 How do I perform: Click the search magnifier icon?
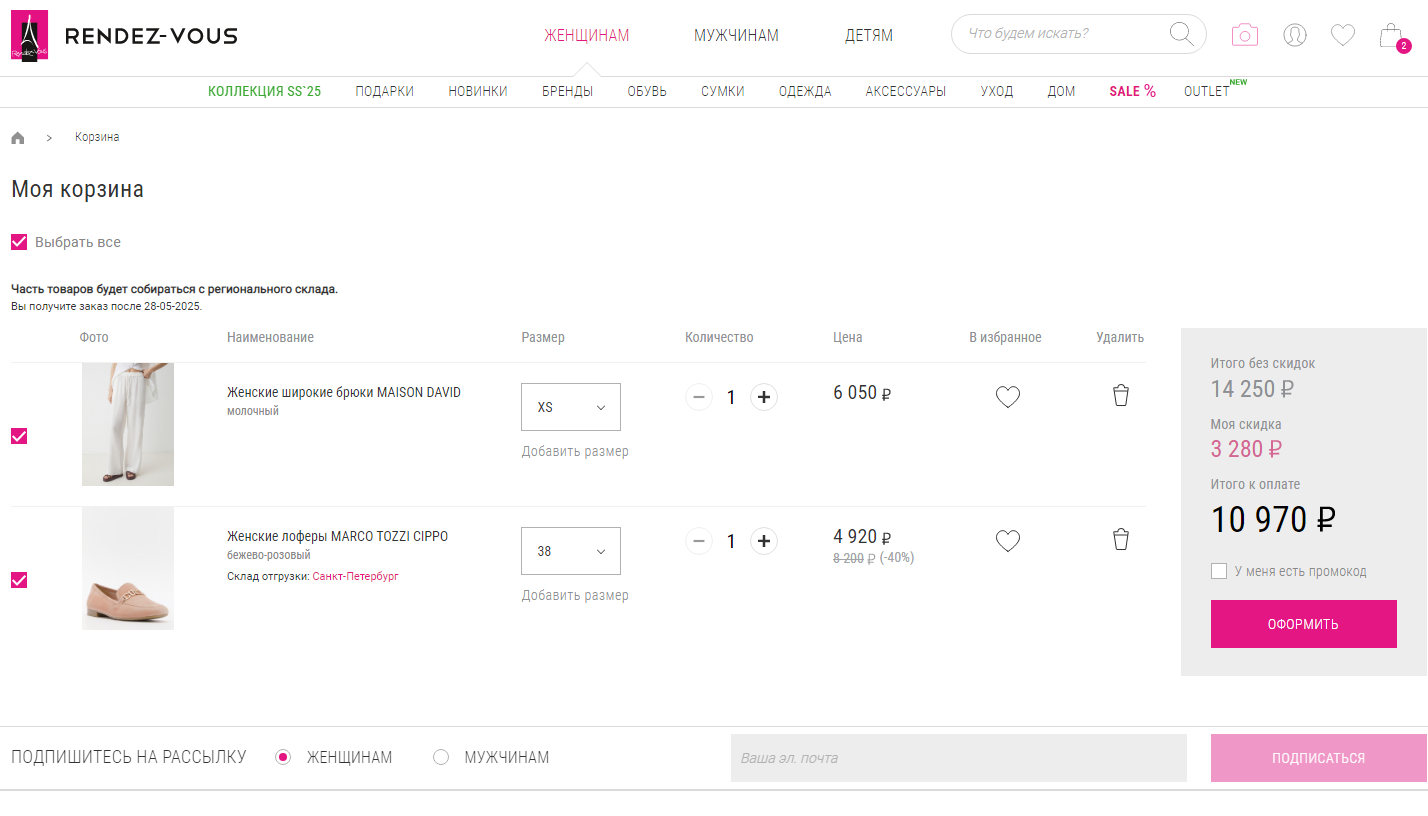click(1181, 34)
